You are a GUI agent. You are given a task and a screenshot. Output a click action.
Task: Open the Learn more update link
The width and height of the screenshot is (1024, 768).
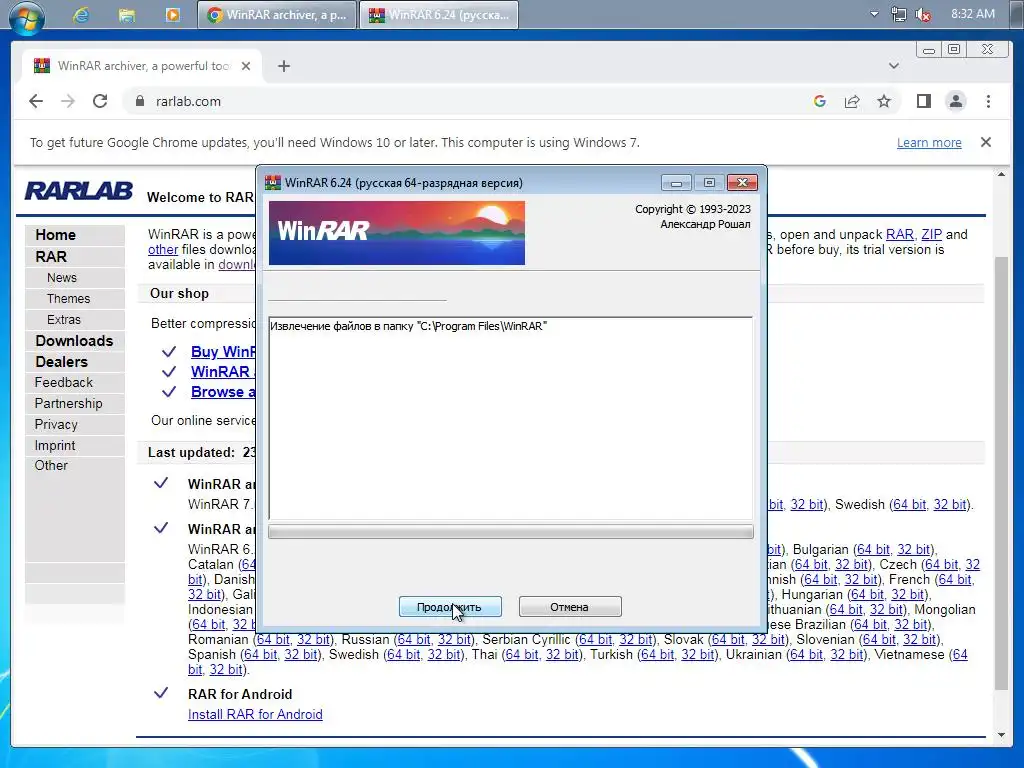pyautogui.click(x=929, y=142)
